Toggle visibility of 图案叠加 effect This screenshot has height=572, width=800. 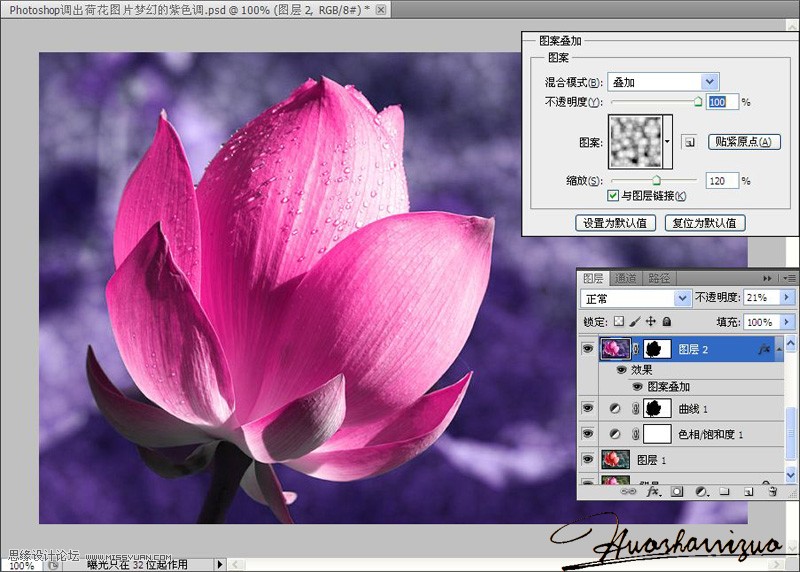coord(637,387)
